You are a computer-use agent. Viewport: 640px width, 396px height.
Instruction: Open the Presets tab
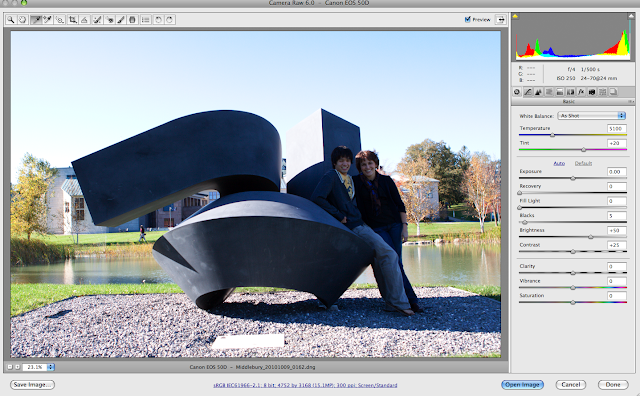pos(602,92)
